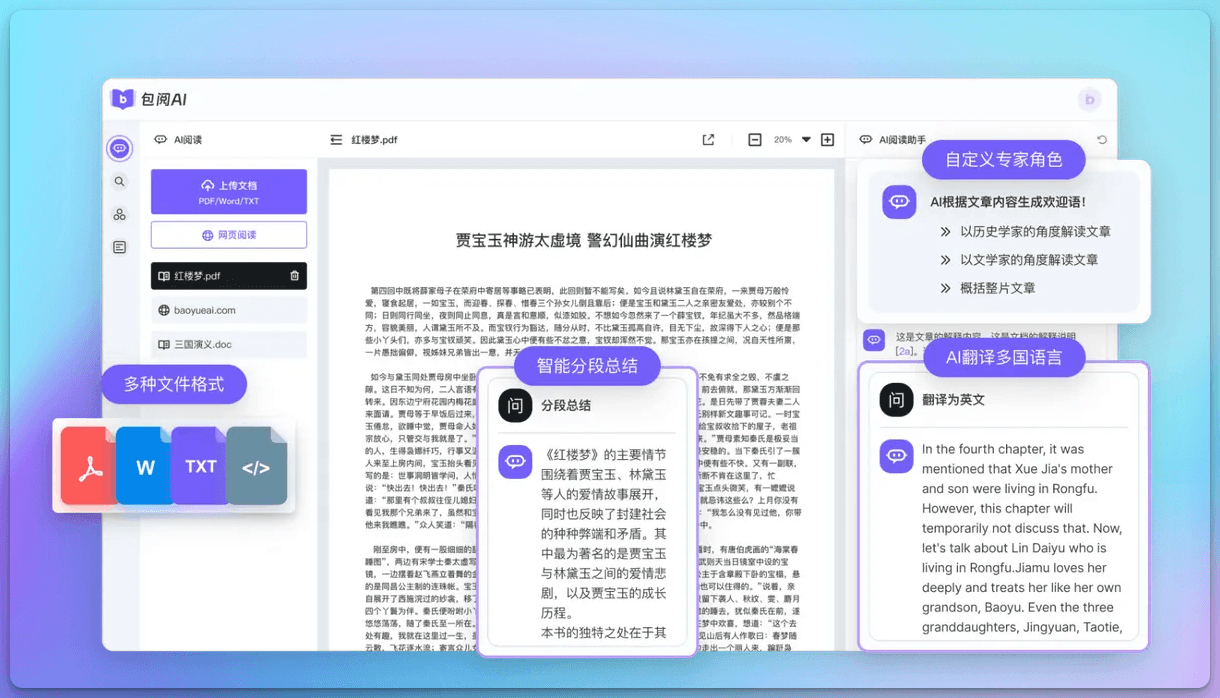Click the 20% zoom value

click(x=783, y=140)
